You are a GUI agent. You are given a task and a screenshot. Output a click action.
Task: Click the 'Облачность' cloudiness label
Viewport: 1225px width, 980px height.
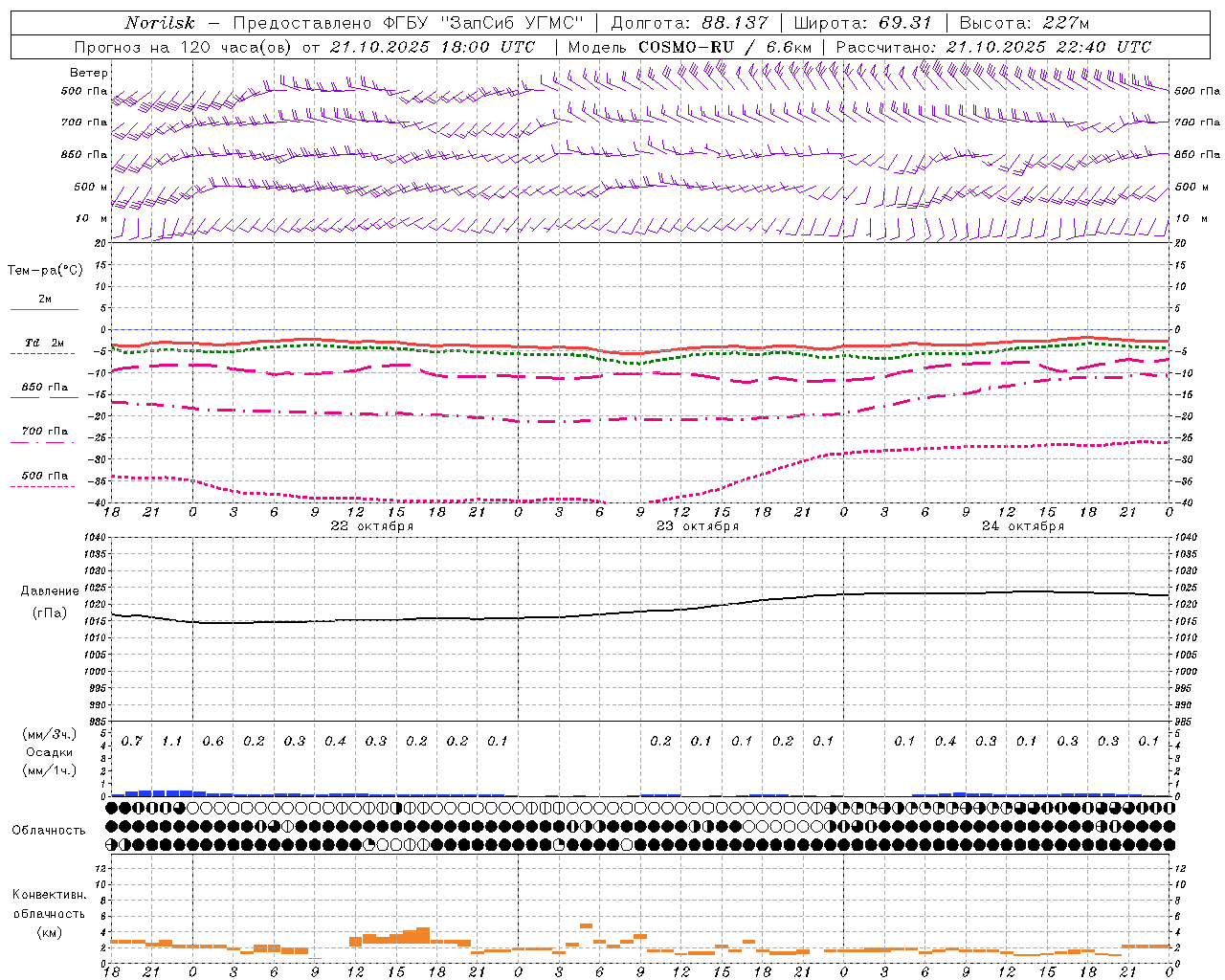click(x=49, y=831)
